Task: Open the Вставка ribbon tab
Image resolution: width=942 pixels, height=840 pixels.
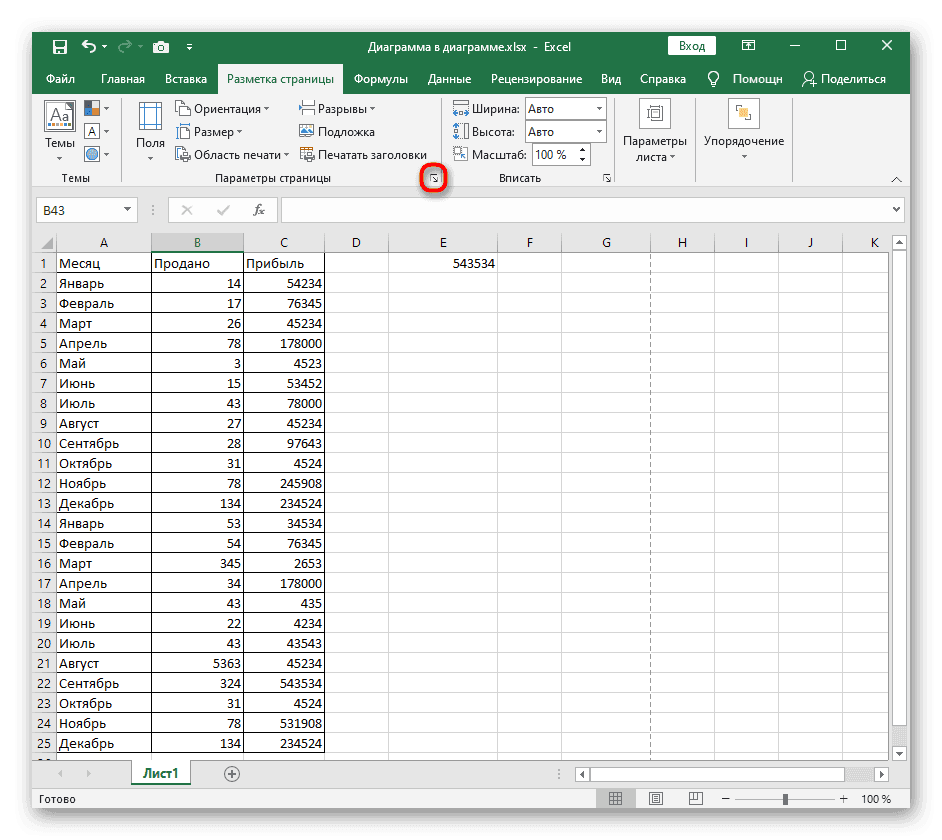Action: click(186, 79)
